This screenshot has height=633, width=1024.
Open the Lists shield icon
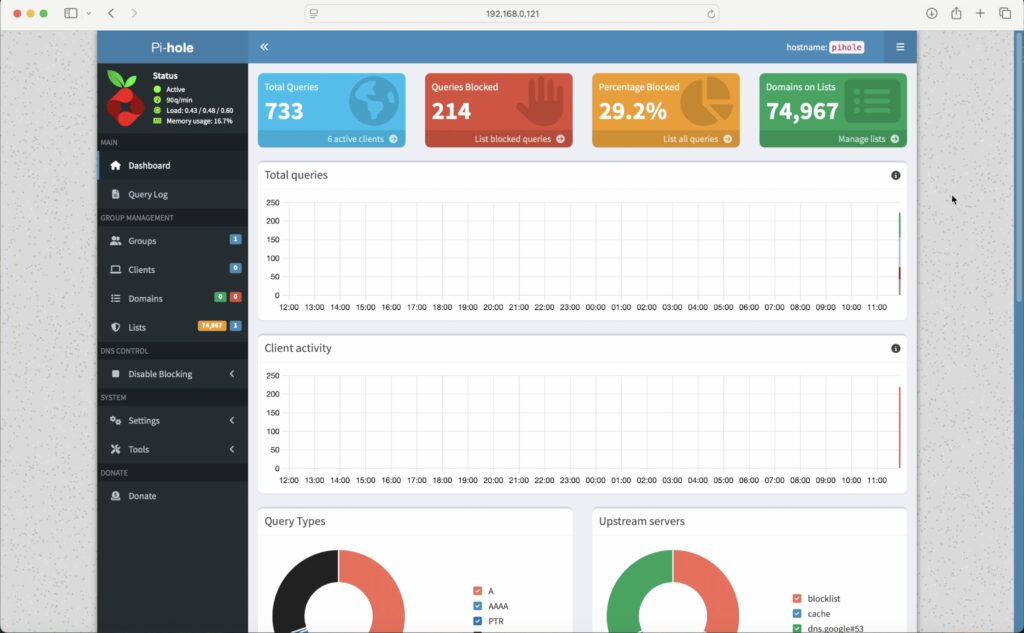point(116,327)
